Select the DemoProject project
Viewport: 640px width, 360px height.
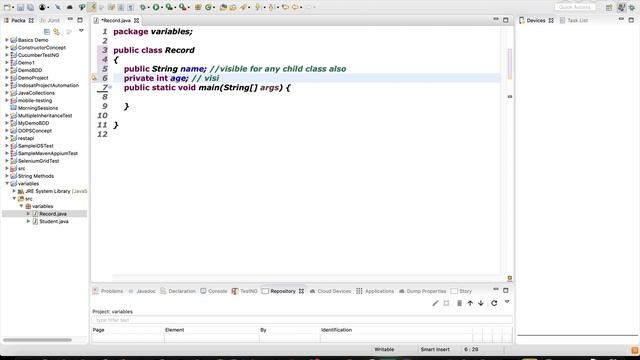33,78
